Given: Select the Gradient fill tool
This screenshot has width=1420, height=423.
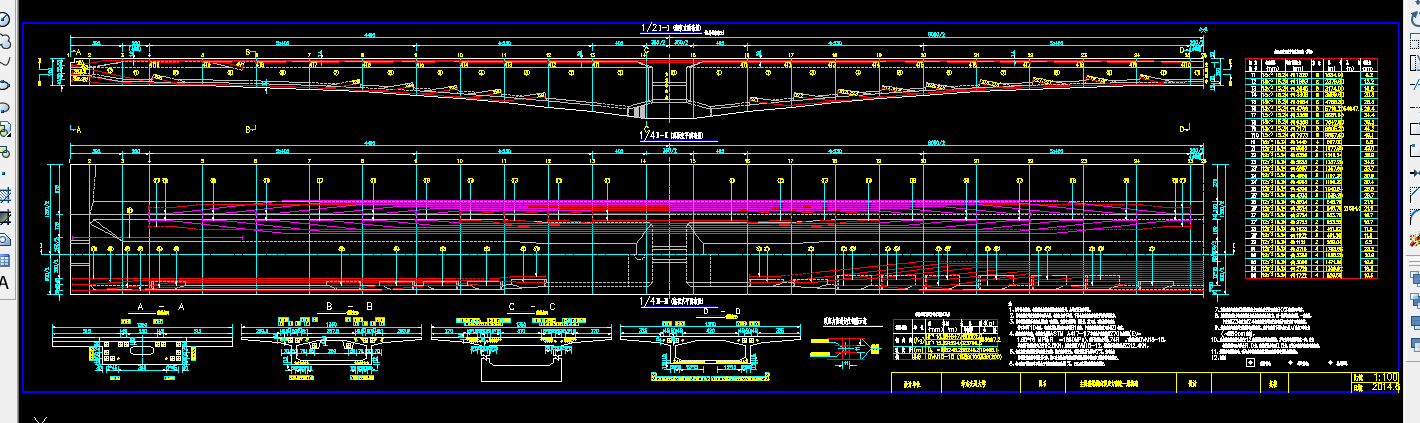Looking at the screenshot, I should click(x=4, y=216).
